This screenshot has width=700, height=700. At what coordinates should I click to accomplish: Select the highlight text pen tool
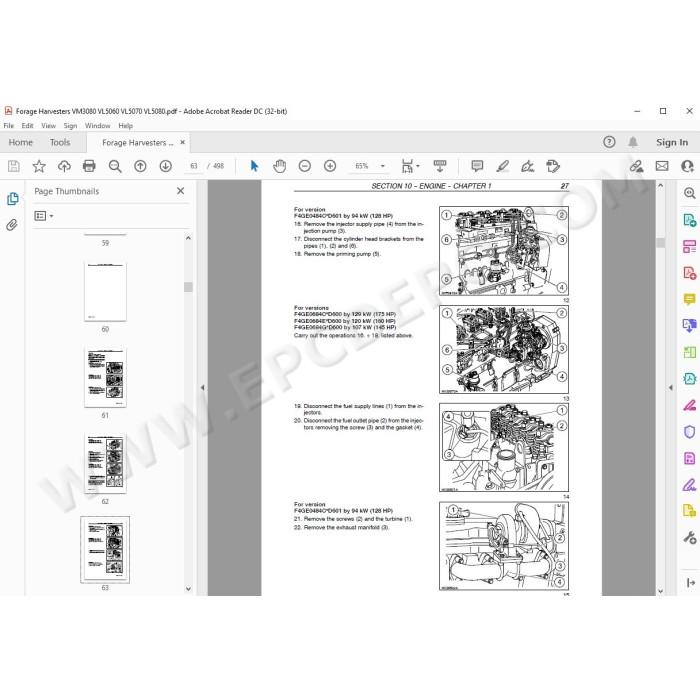point(503,166)
